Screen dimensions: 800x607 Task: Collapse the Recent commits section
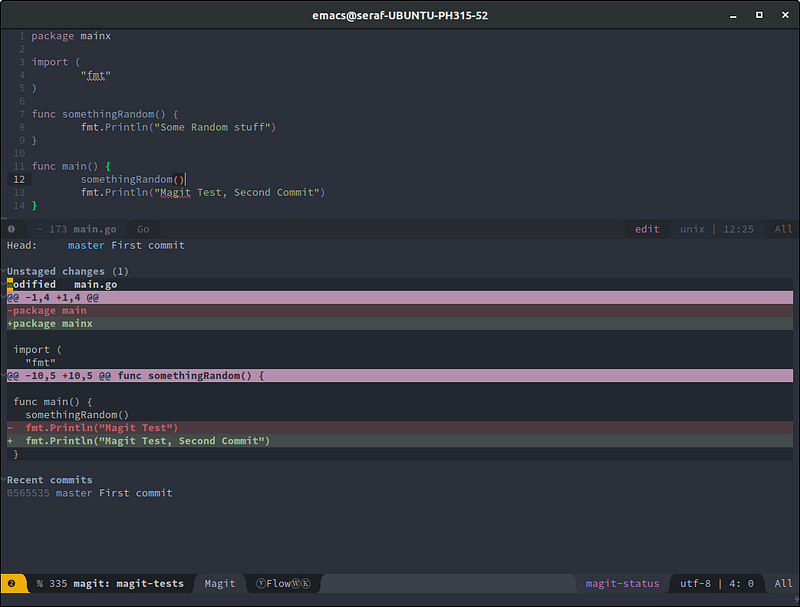coord(49,480)
